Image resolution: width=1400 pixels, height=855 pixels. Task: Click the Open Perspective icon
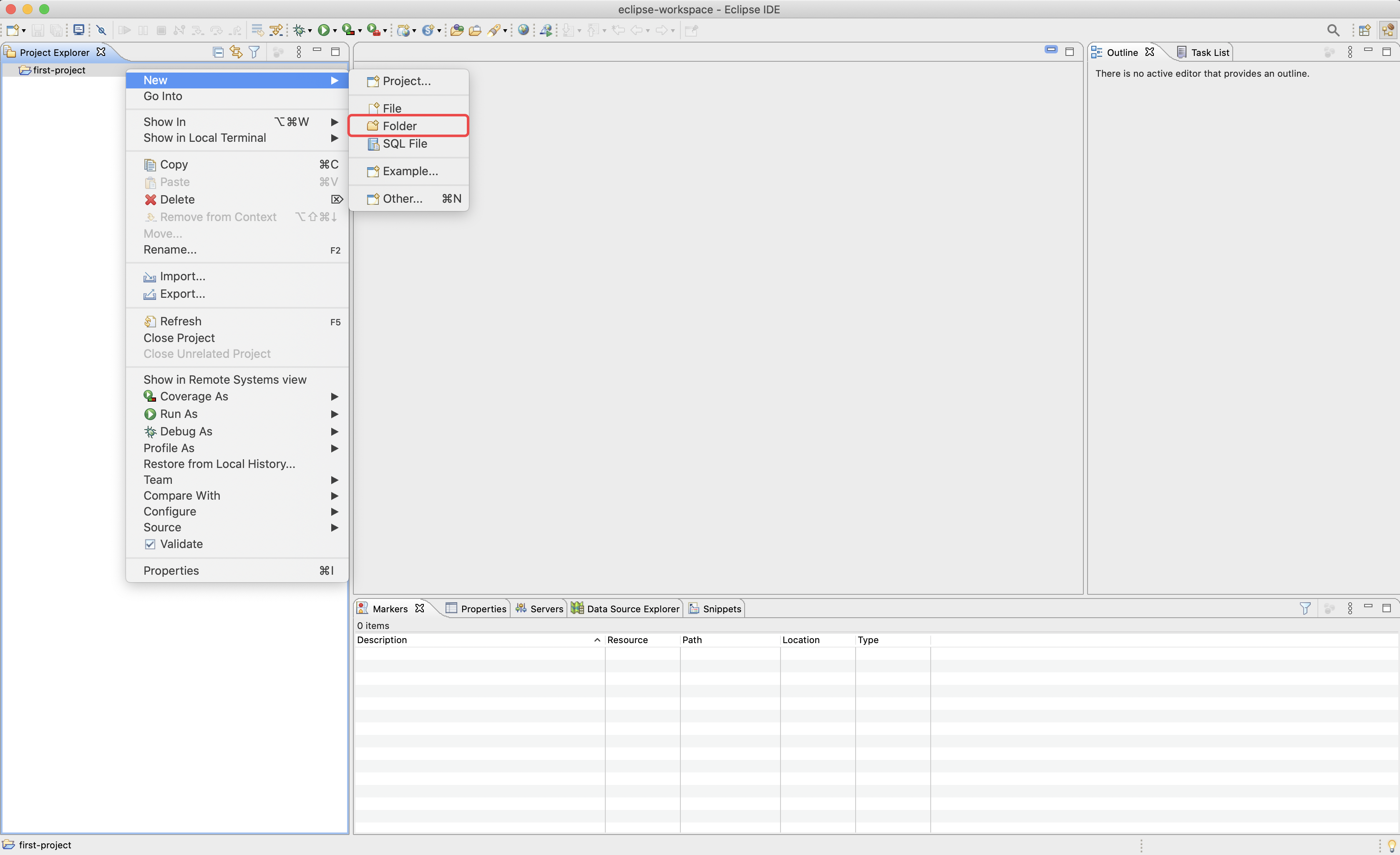pyautogui.click(x=1364, y=30)
